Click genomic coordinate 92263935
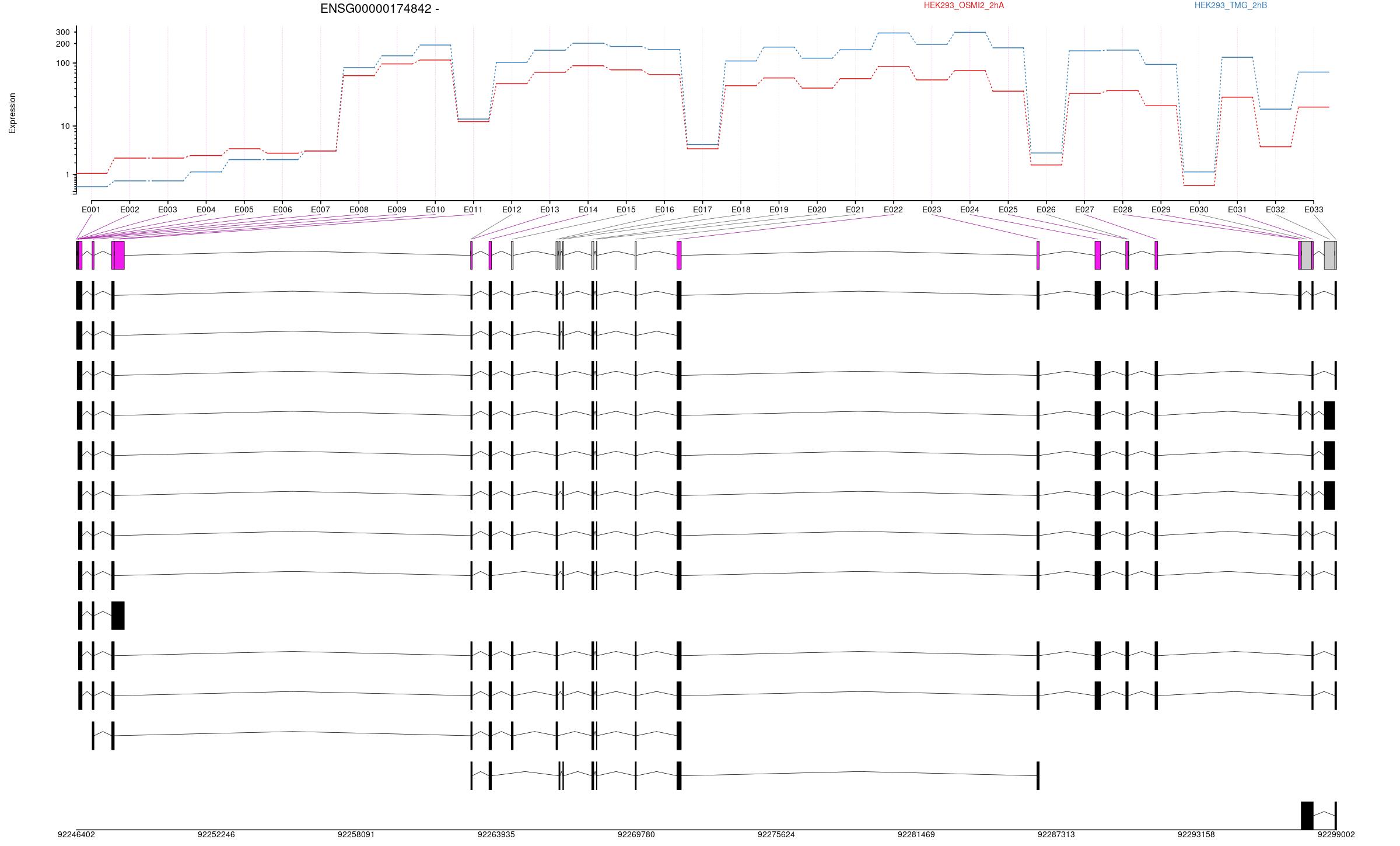This screenshot has width=1400, height=846. 496,834
